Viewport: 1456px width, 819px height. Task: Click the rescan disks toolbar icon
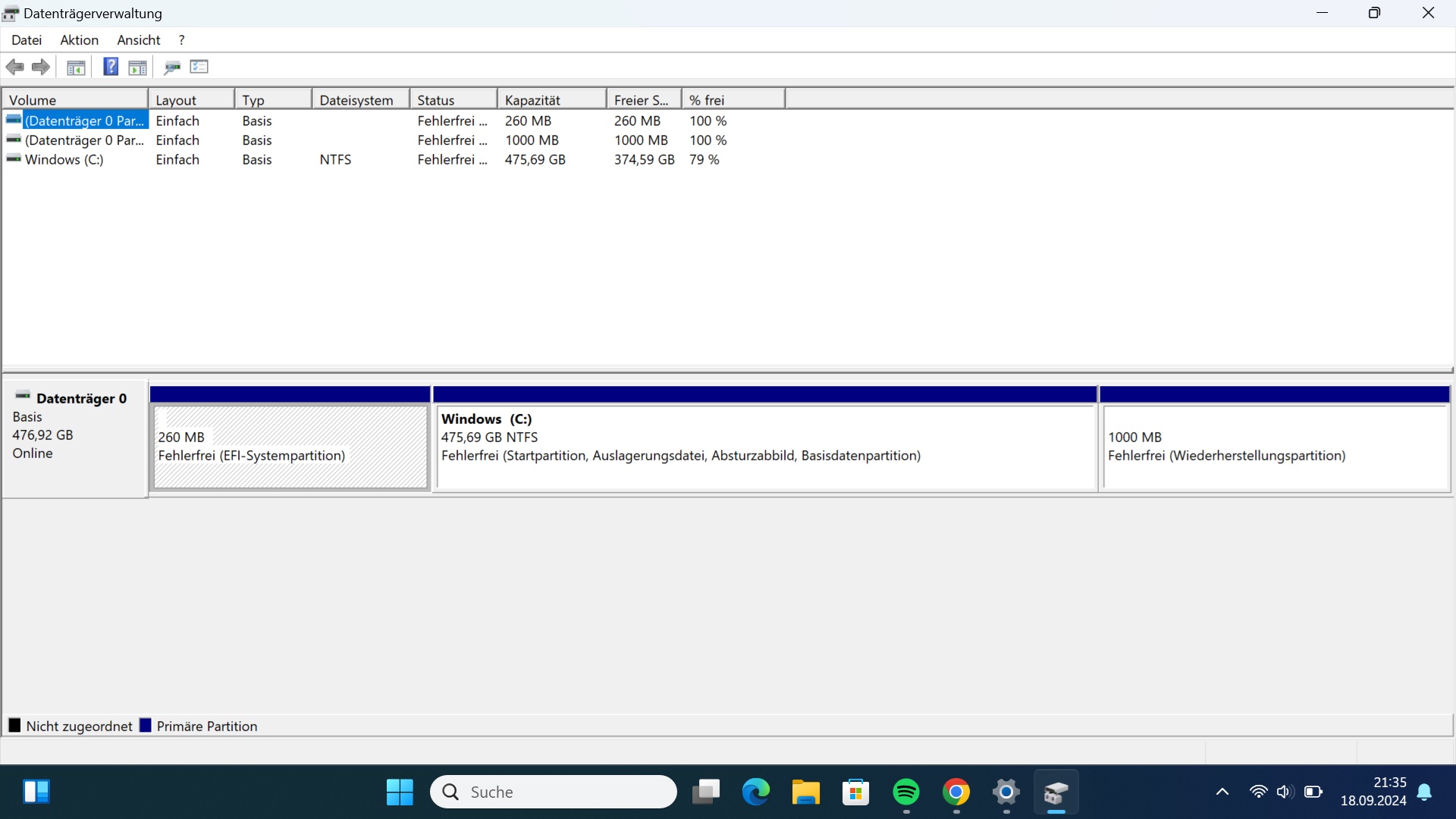172,67
